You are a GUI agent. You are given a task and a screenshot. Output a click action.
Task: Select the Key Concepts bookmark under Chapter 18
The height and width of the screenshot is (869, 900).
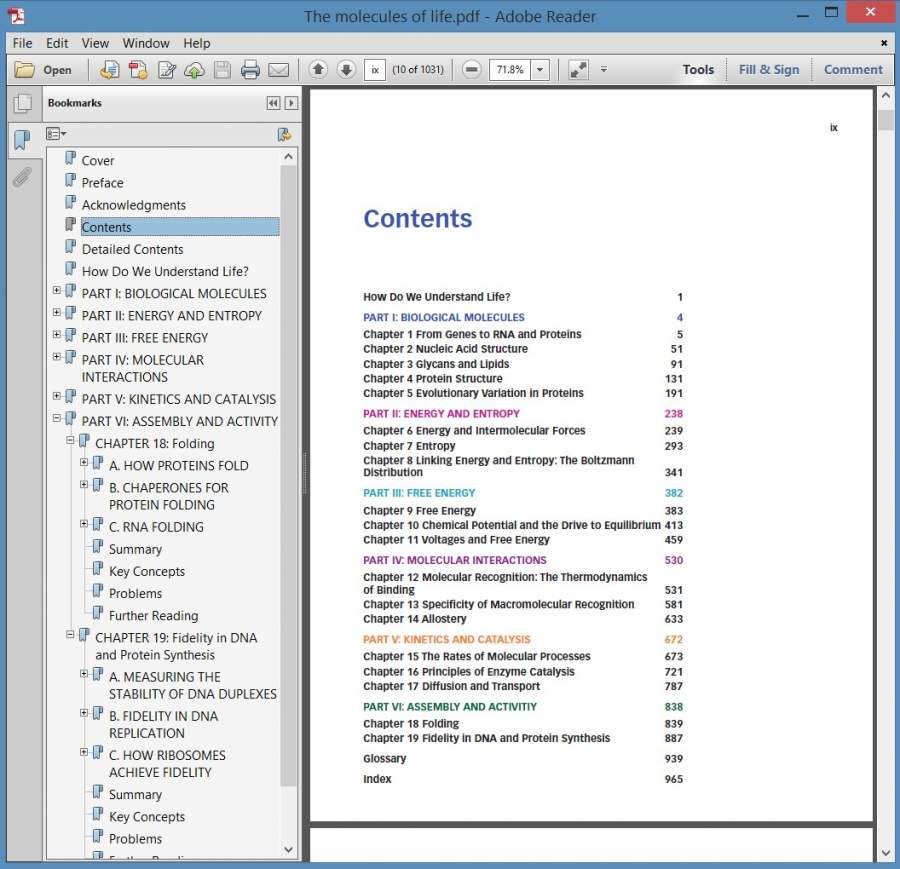coord(147,572)
